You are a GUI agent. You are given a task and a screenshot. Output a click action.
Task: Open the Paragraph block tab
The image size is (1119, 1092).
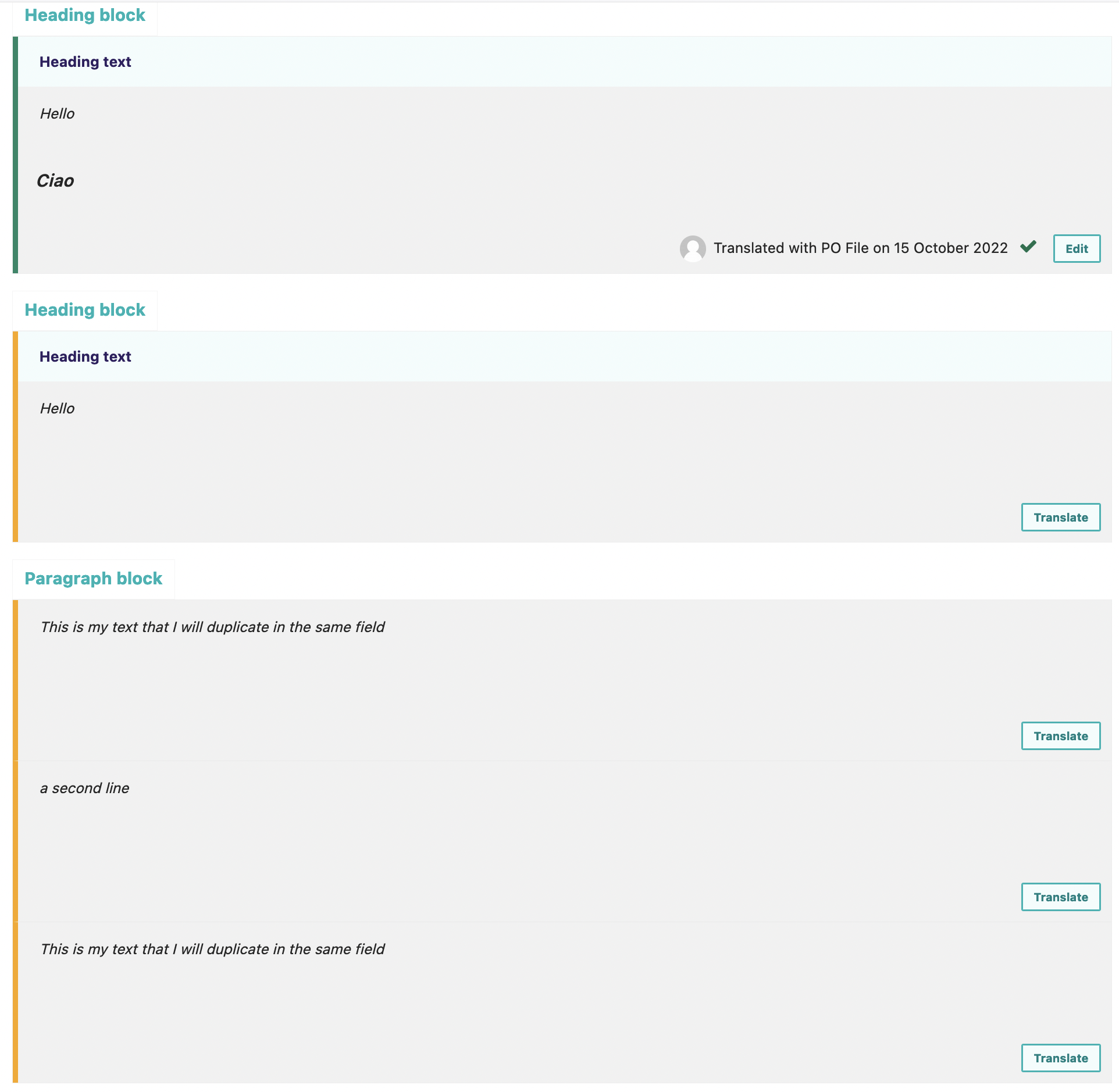(x=93, y=579)
